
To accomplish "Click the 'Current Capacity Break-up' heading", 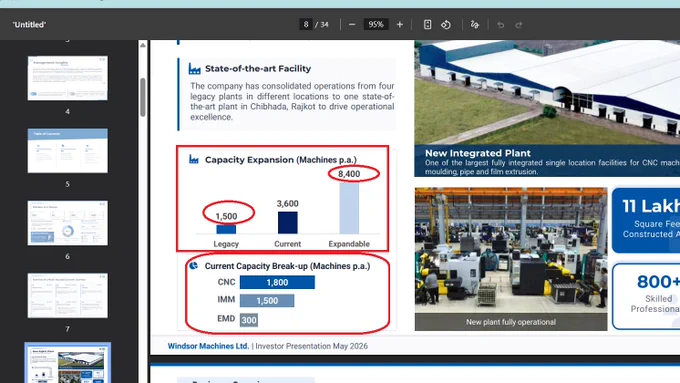I will point(287,266).
